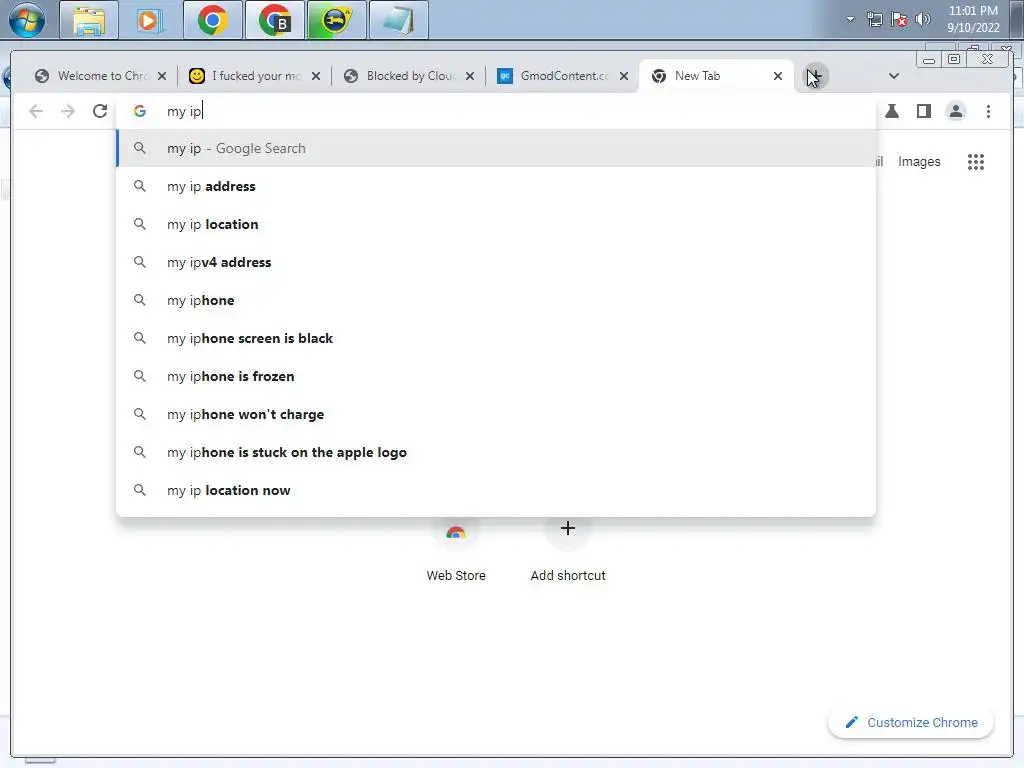Open the volume speaker tray icon
This screenshot has width=1024, height=768.
tap(922, 19)
